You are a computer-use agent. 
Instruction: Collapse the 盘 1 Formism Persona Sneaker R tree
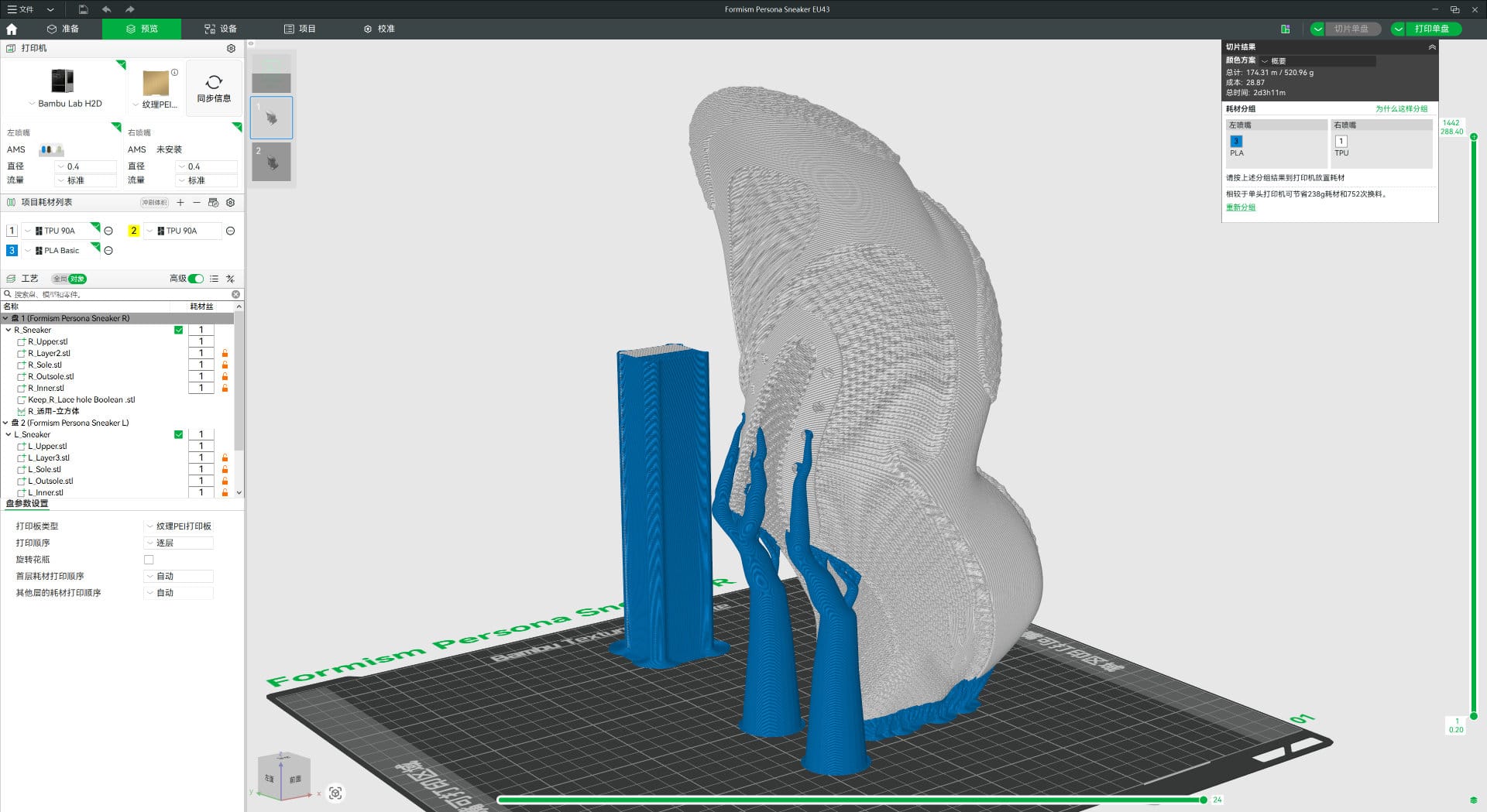click(5, 318)
